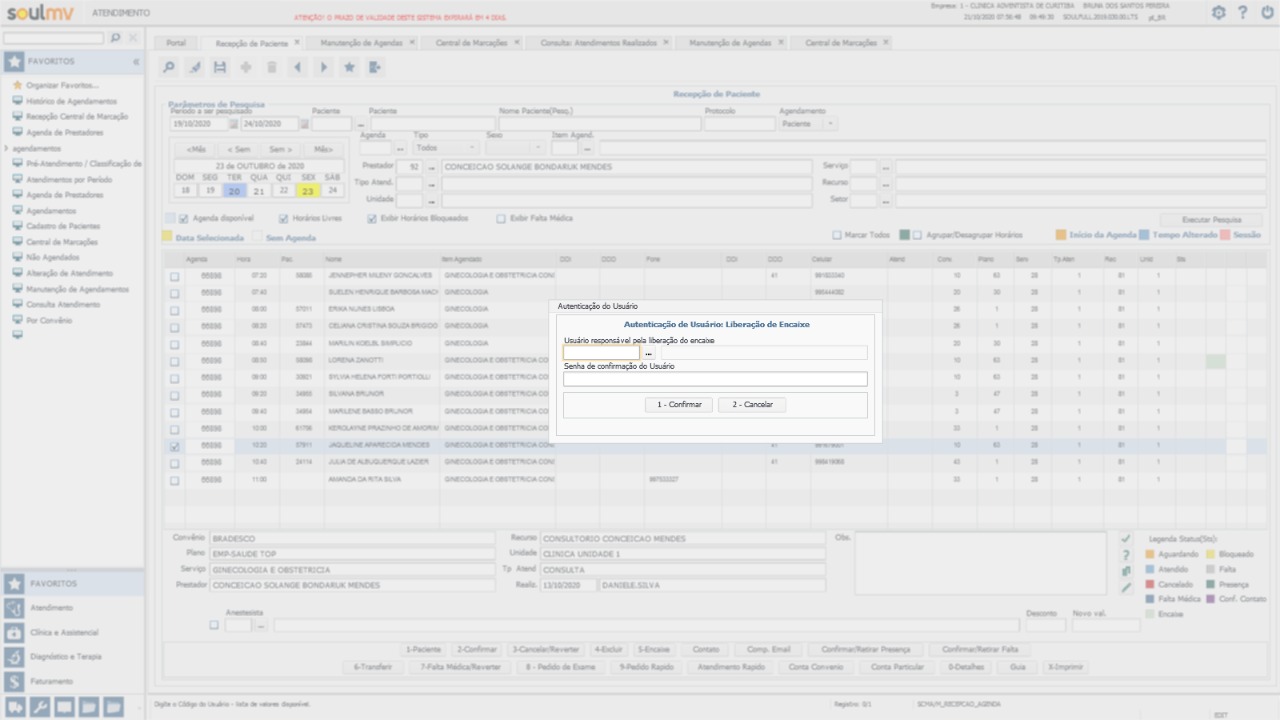Select the Recepção de Paciente tab
Viewport: 1280px width, 720px height.
point(252,43)
